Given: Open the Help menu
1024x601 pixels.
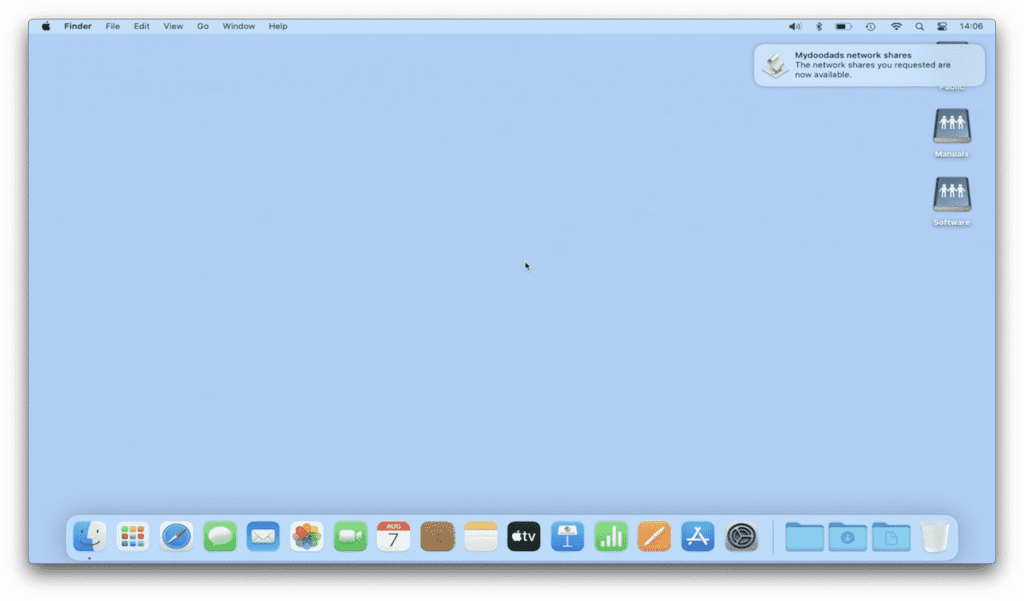Looking at the screenshot, I should coord(278,26).
